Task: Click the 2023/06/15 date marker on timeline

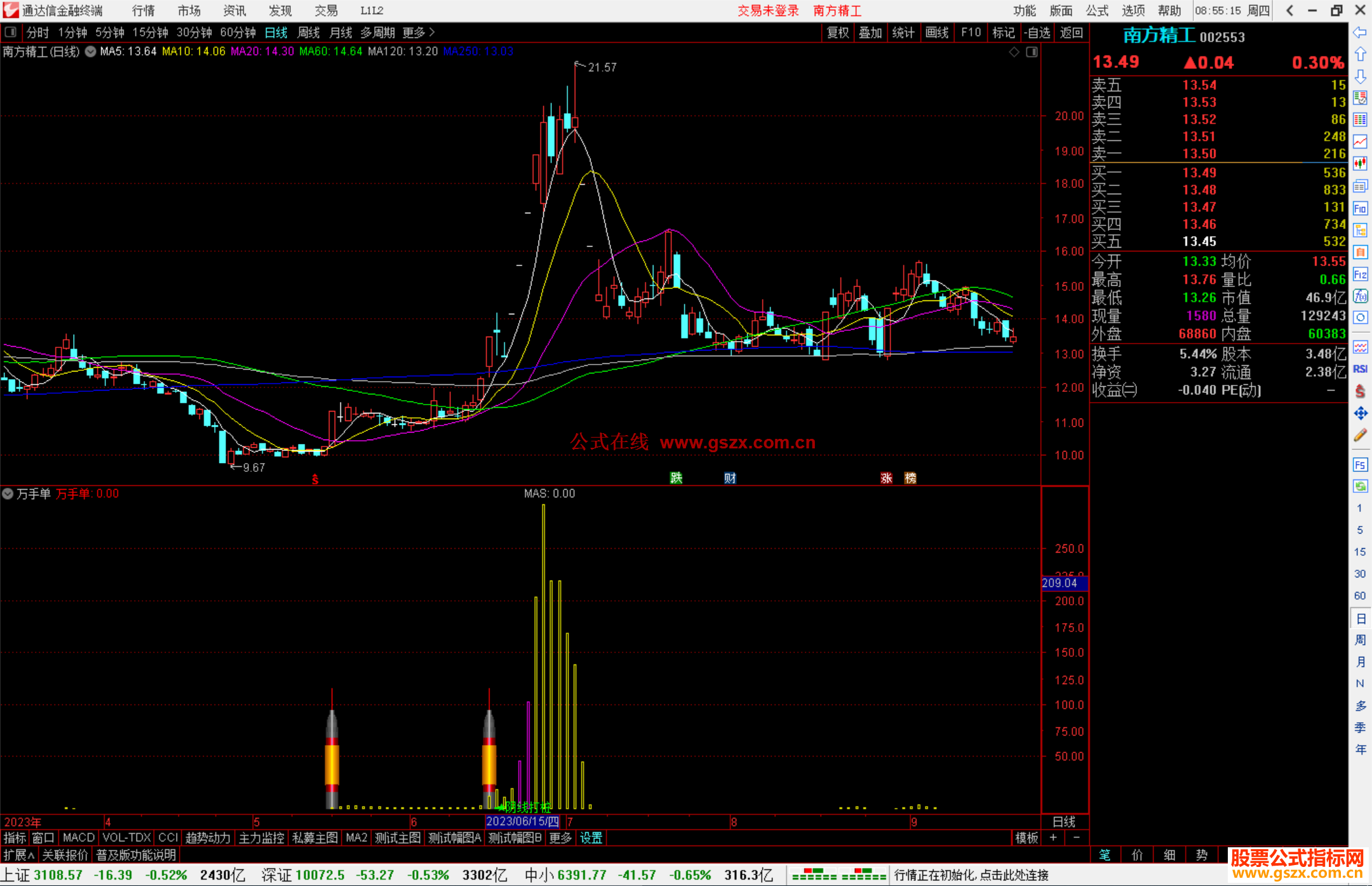Action: coord(522,821)
